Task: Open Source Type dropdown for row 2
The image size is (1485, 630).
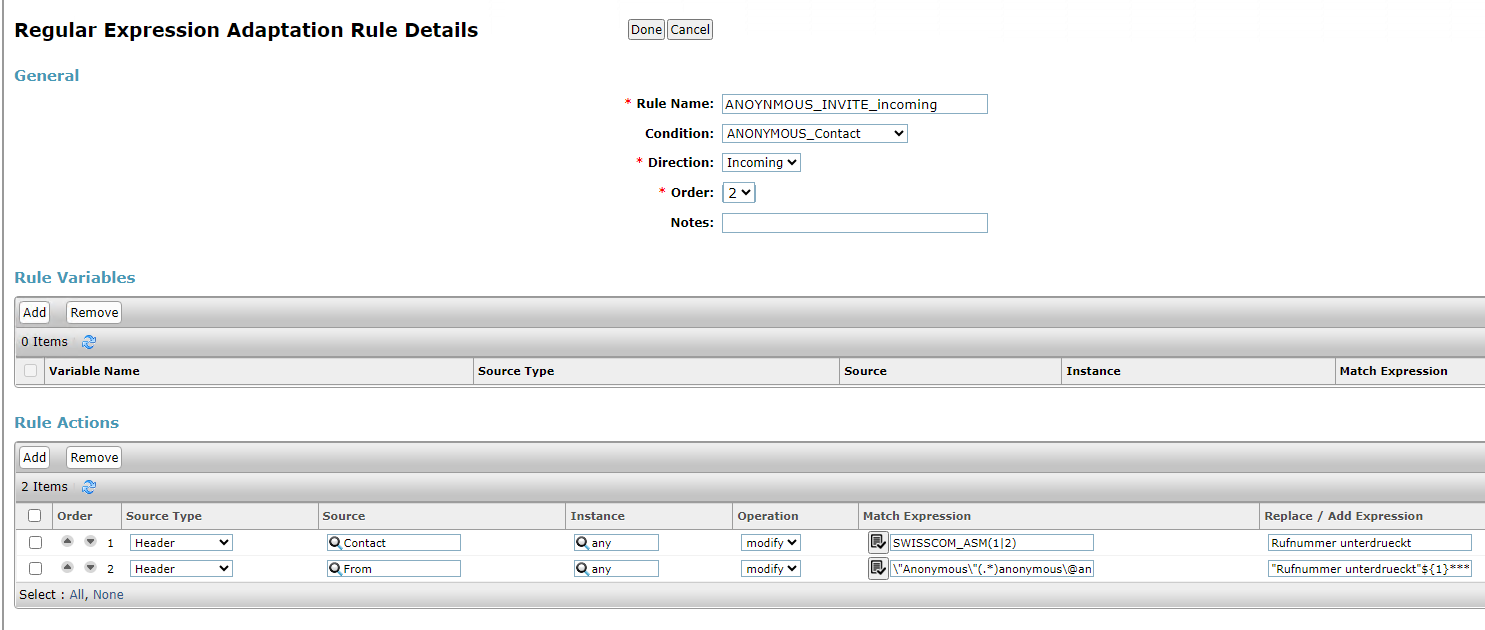Action: (181, 569)
